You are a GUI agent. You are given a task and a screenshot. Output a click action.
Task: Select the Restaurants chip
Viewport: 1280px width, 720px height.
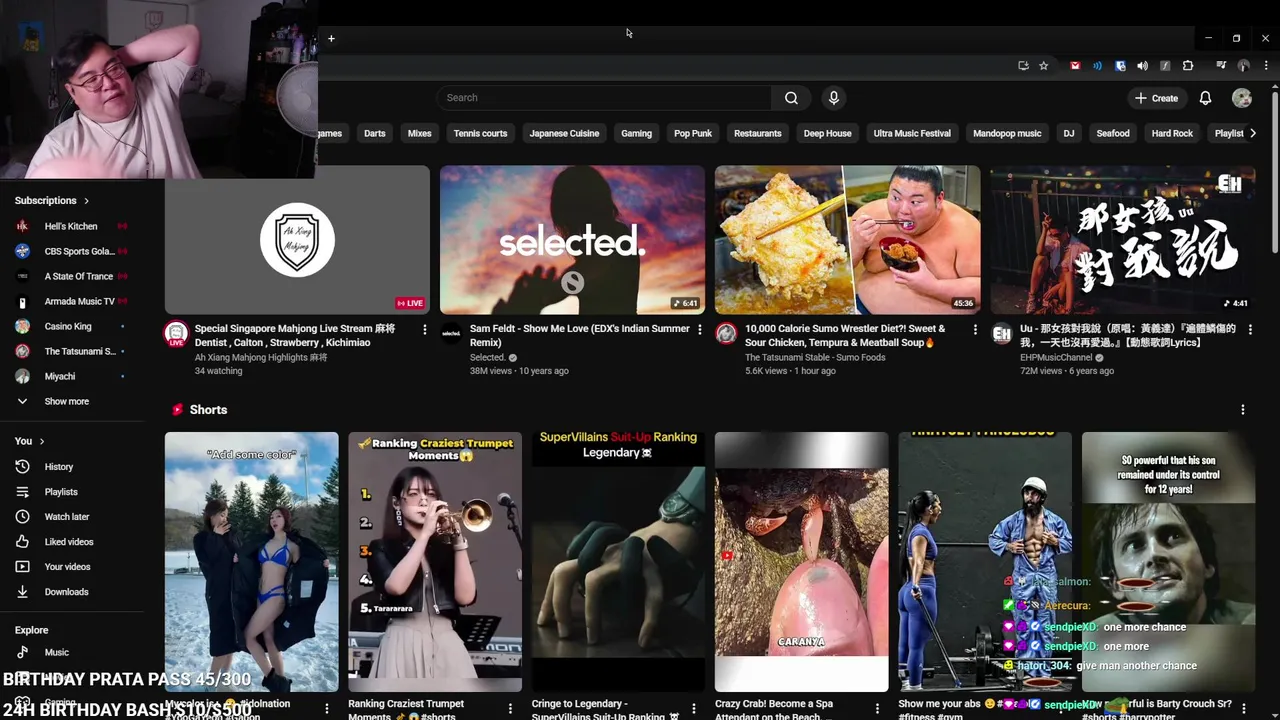click(758, 133)
